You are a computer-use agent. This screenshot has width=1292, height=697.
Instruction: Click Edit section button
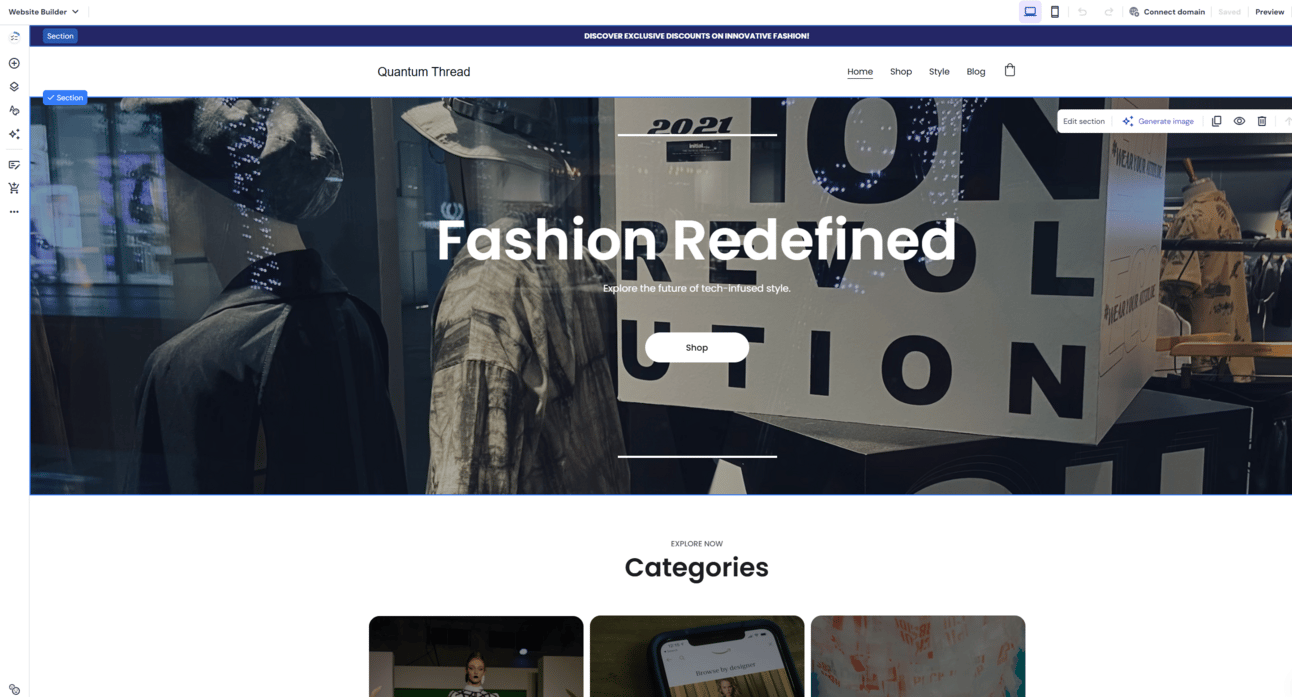click(1084, 121)
